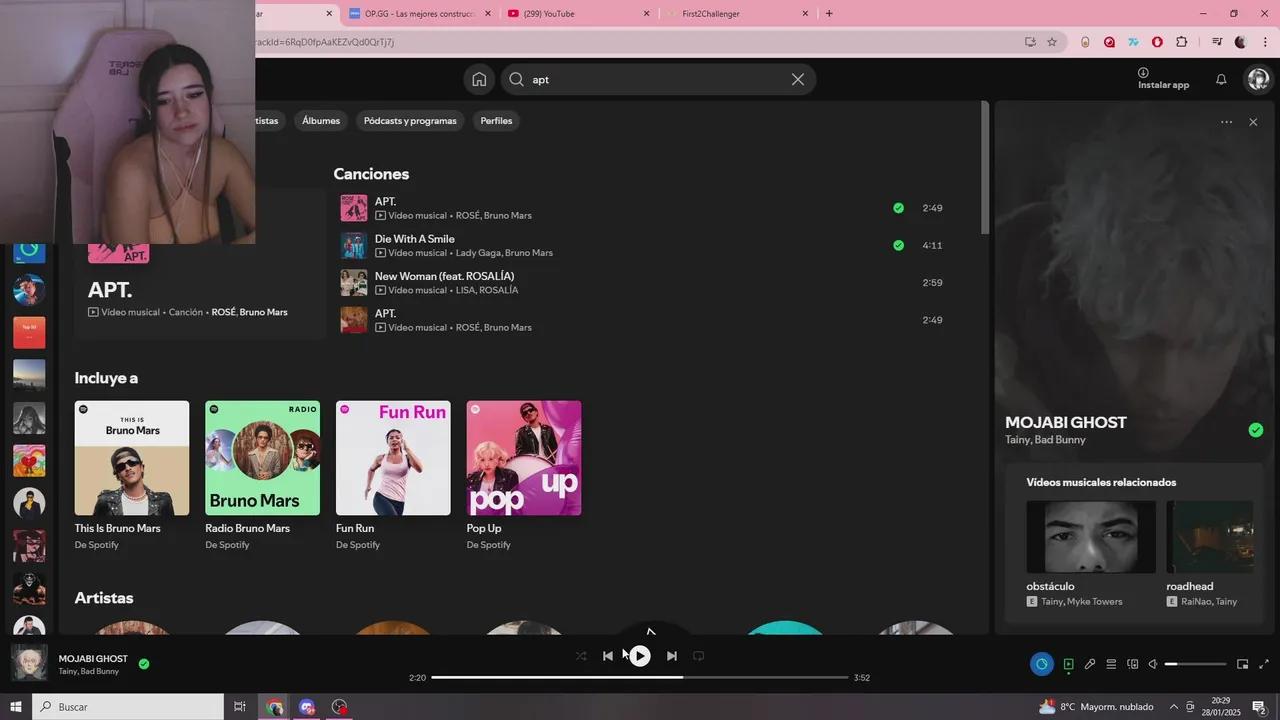Open the Windows Start menu
This screenshot has height=720, width=1280.
coord(16,707)
